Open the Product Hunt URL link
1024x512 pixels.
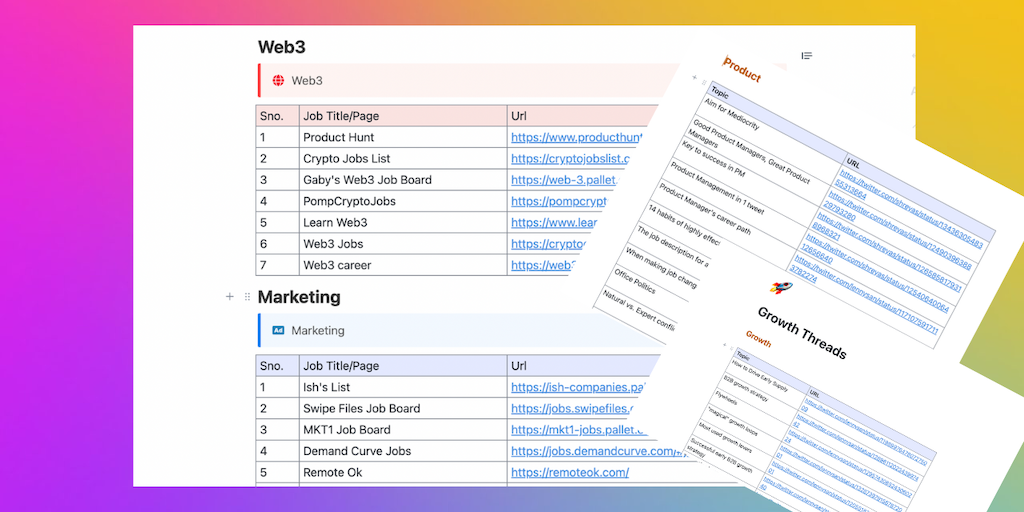[x=577, y=138]
